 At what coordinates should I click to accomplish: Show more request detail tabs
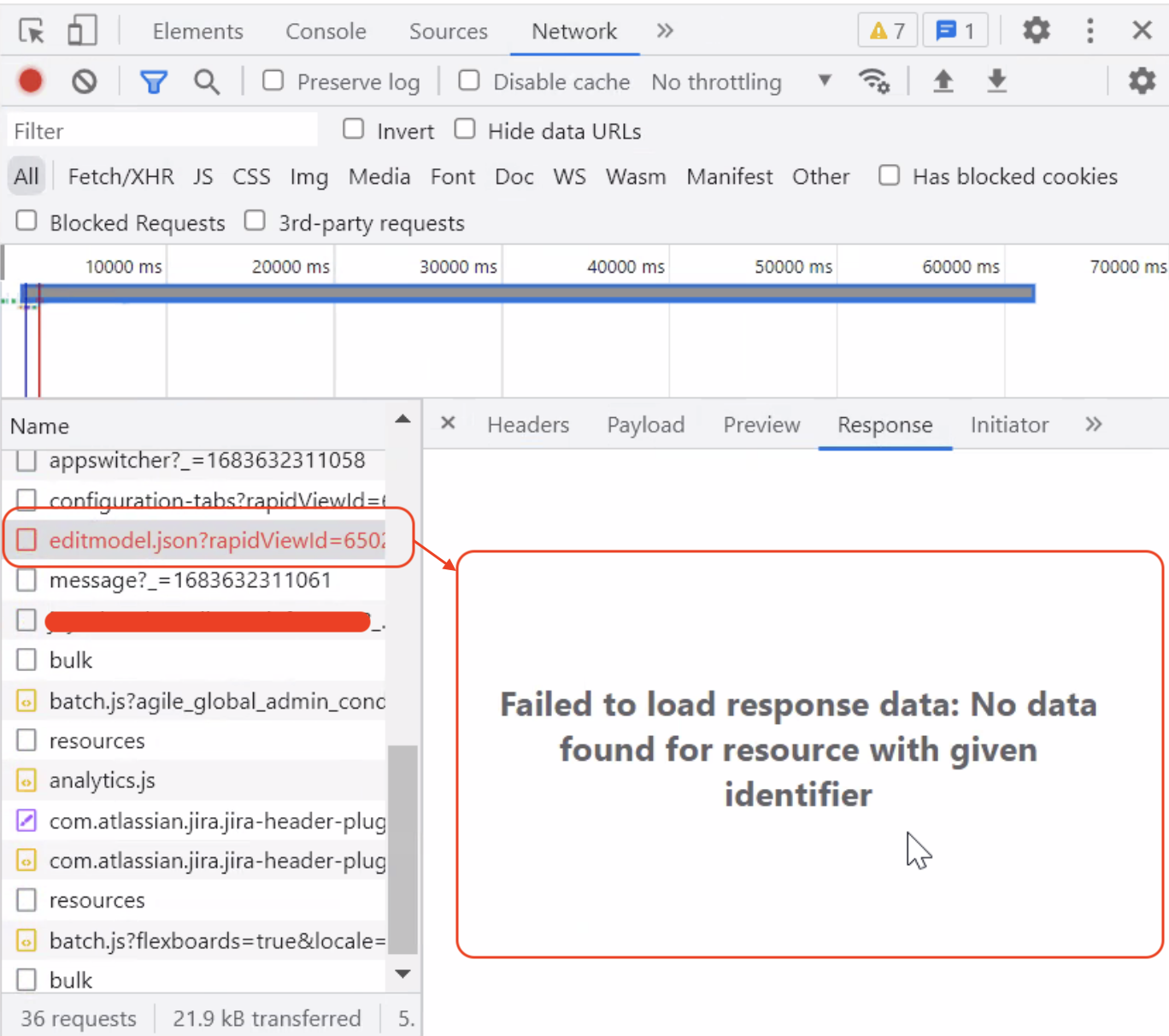(x=1093, y=425)
